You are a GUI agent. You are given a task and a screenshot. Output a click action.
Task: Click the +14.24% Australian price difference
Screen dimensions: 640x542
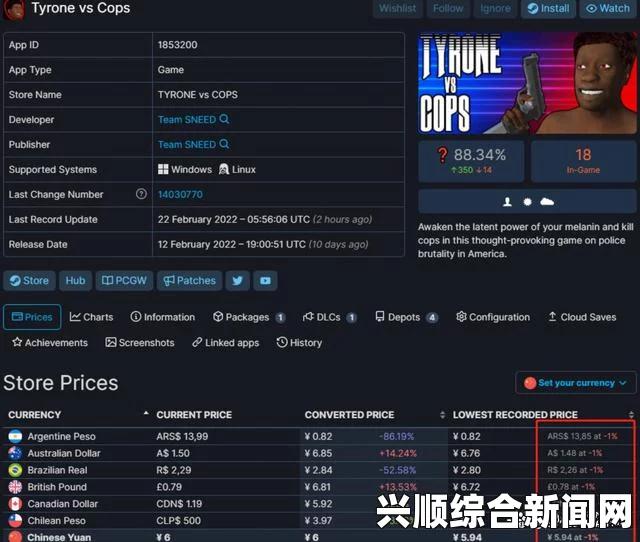click(x=398, y=453)
